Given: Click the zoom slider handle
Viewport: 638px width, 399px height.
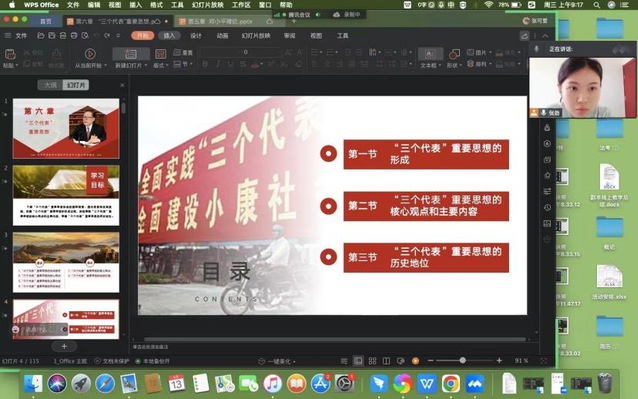Looking at the screenshot, I should tap(463, 361).
